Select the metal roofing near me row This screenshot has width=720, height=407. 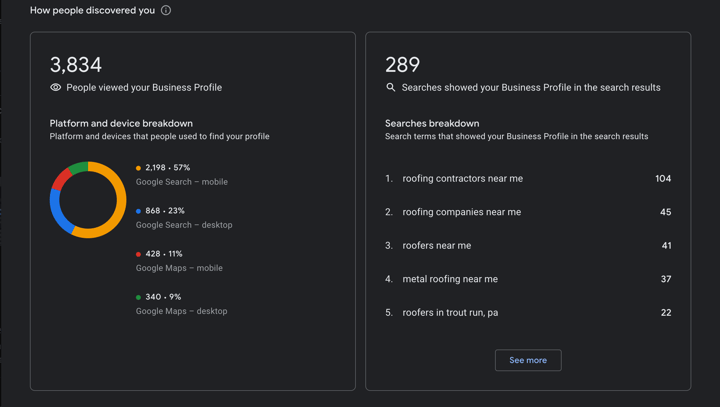[450, 279]
